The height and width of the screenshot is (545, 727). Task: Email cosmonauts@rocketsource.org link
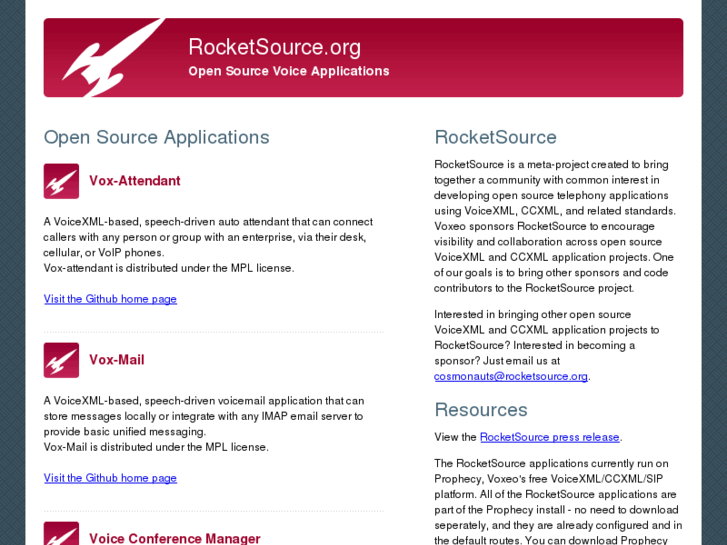click(511, 376)
